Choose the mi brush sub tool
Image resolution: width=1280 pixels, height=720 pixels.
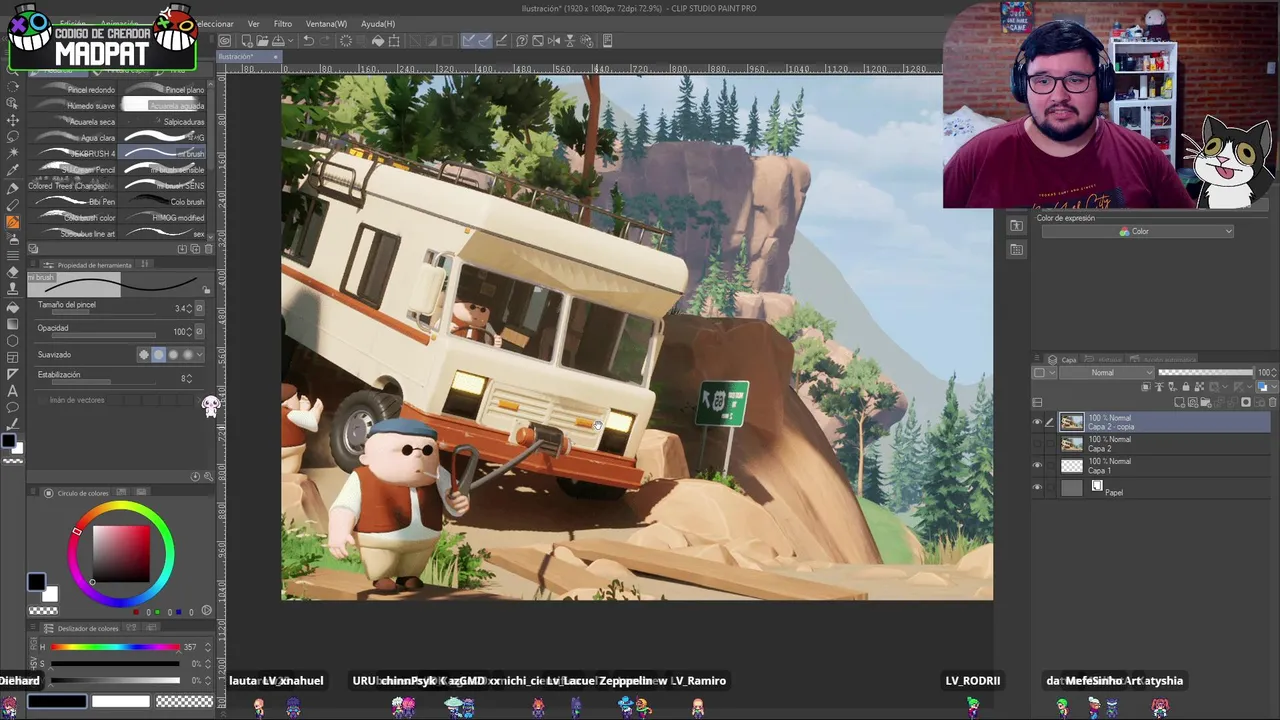162,154
